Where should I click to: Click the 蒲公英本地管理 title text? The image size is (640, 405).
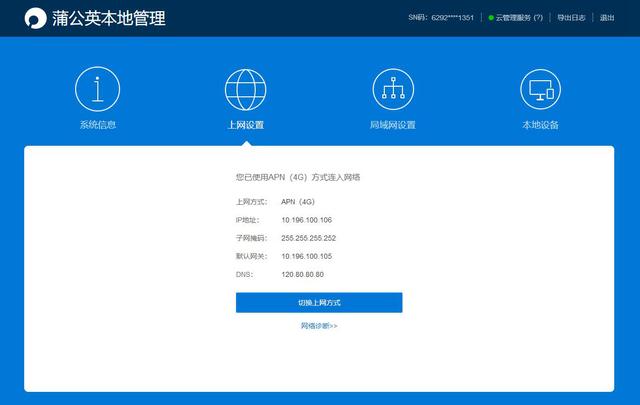pos(109,18)
